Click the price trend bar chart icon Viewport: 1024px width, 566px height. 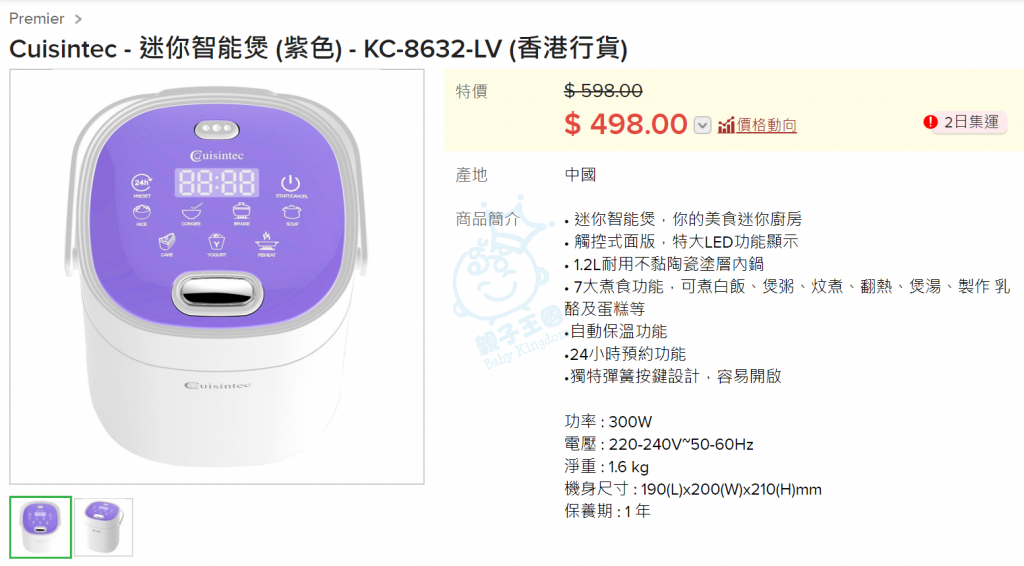(726, 125)
